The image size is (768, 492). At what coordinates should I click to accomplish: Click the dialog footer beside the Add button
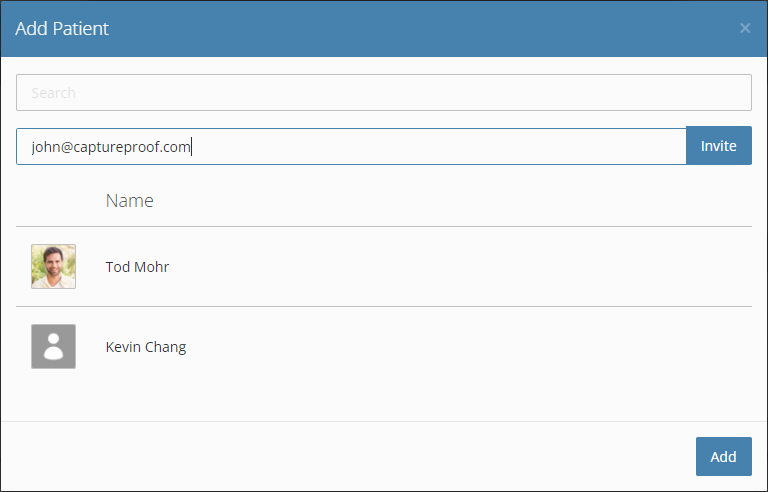(x=348, y=456)
